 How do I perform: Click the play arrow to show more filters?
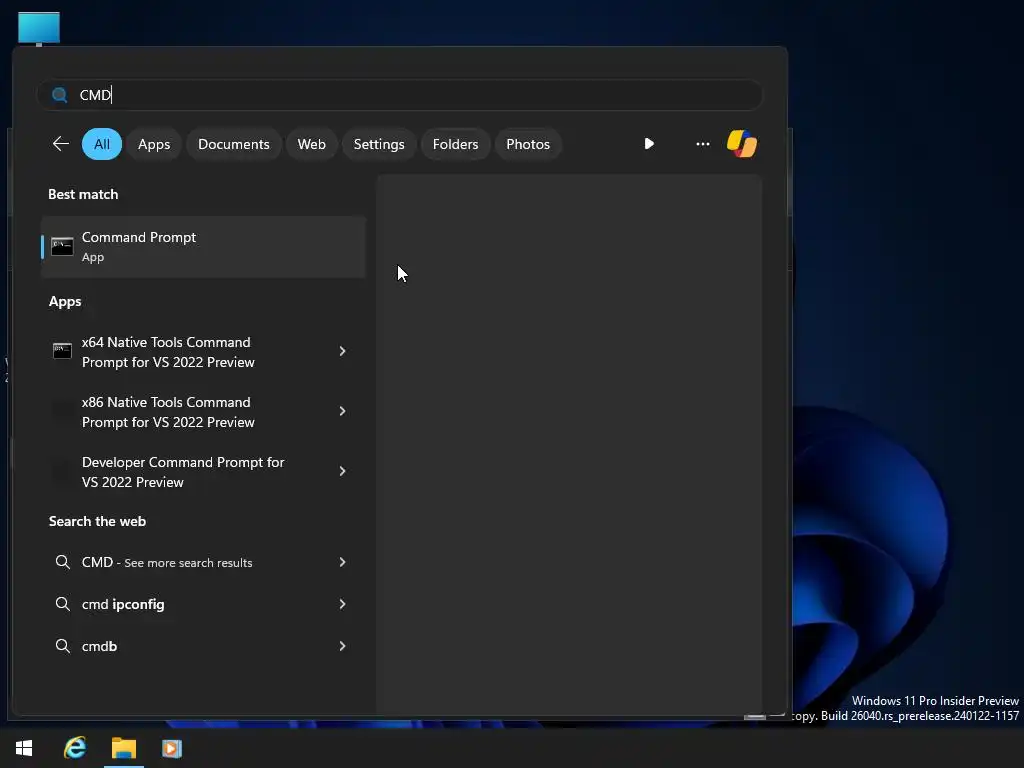pos(648,144)
